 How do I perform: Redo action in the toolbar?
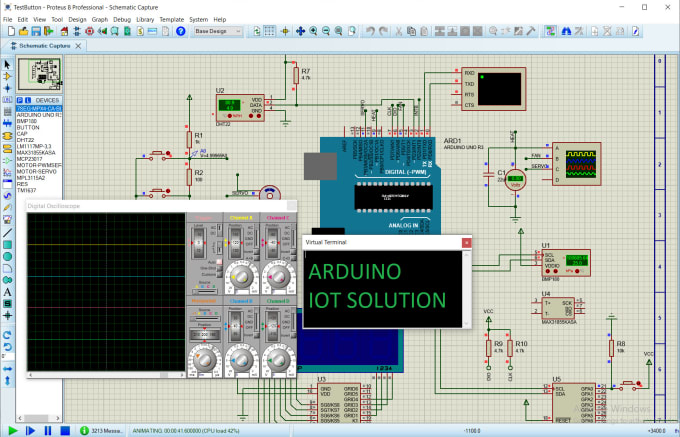pos(383,31)
